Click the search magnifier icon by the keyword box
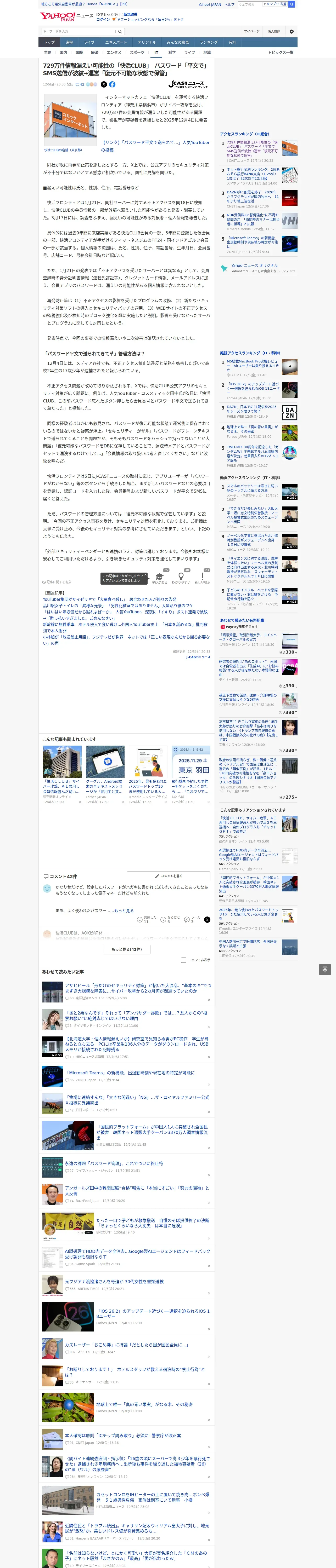The width and height of the screenshot is (336, 1568). [120, 32]
